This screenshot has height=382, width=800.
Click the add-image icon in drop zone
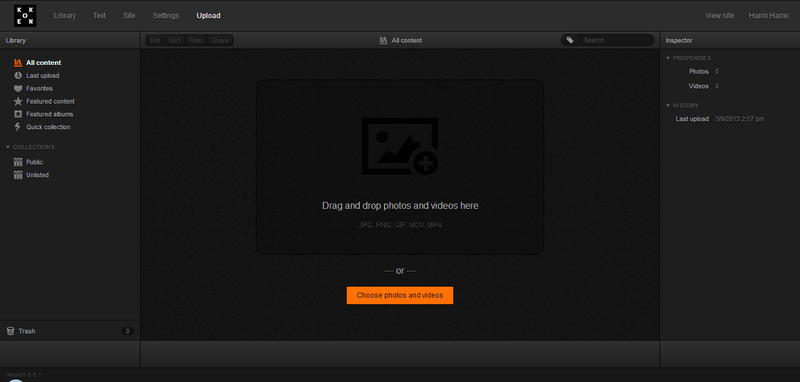pyautogui.click(x=400, y=147)
